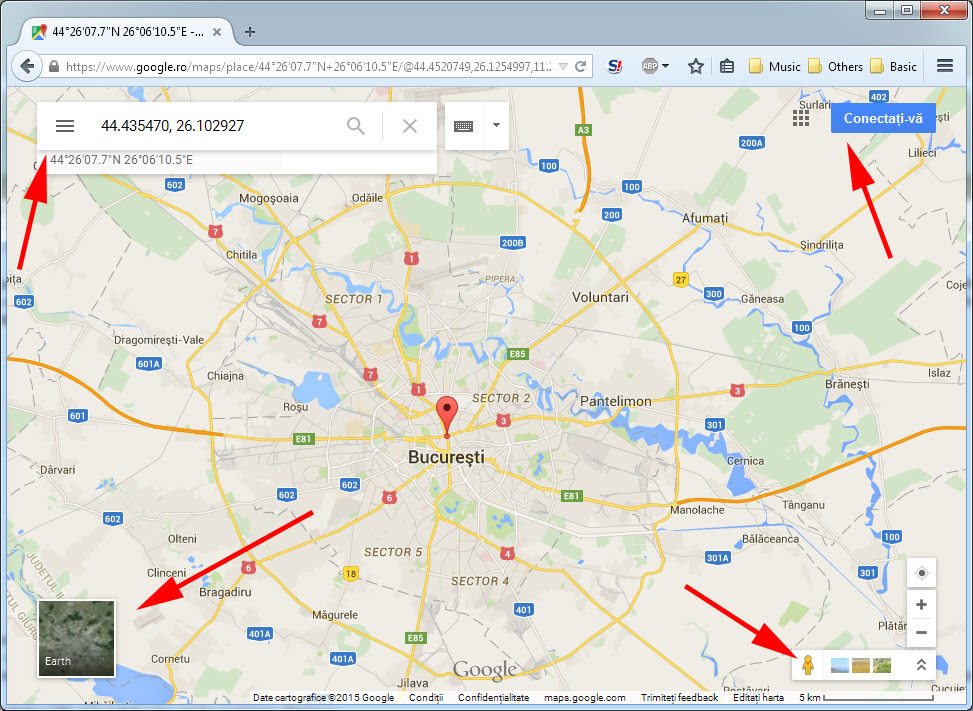
Task: Expand the input tools dropdown arrow
Action: 496,126
